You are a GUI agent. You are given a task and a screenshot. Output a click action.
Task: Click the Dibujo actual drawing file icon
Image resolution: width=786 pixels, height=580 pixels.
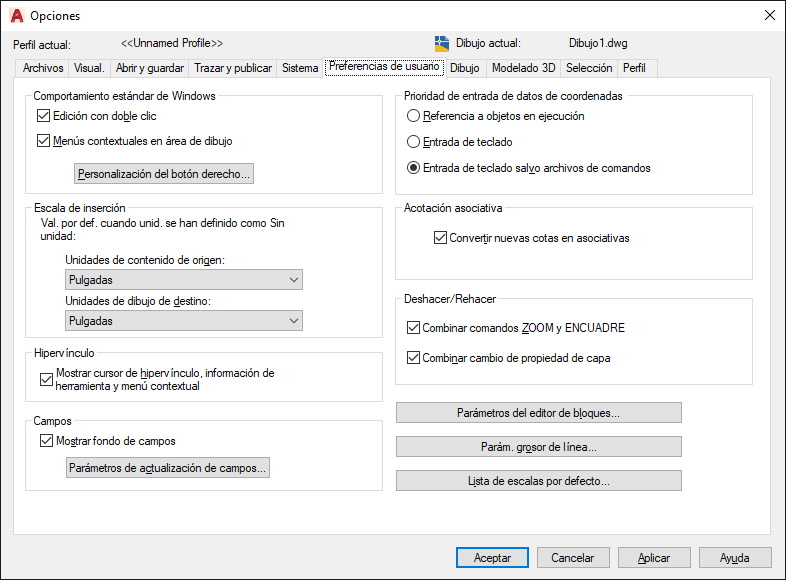click(442, 43)
